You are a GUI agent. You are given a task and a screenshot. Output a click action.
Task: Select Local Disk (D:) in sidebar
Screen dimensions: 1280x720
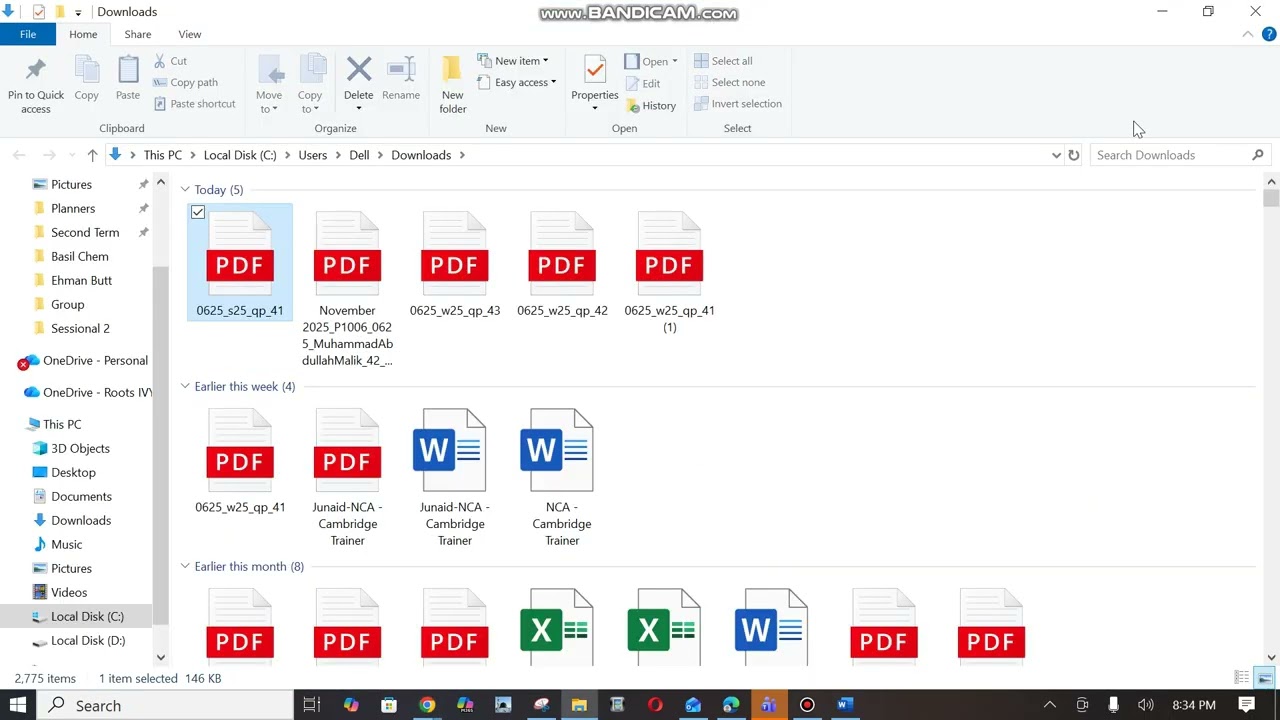88,640
